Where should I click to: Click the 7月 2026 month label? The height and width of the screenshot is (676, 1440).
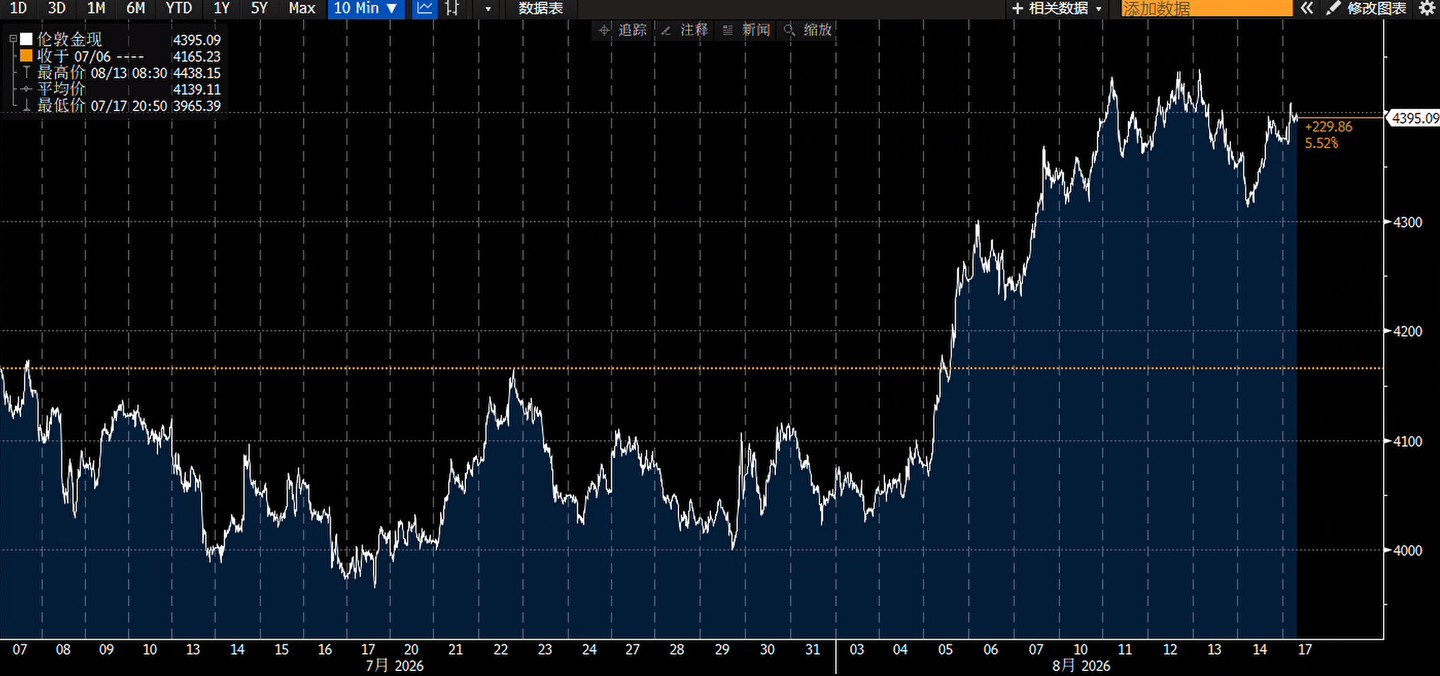394,666
